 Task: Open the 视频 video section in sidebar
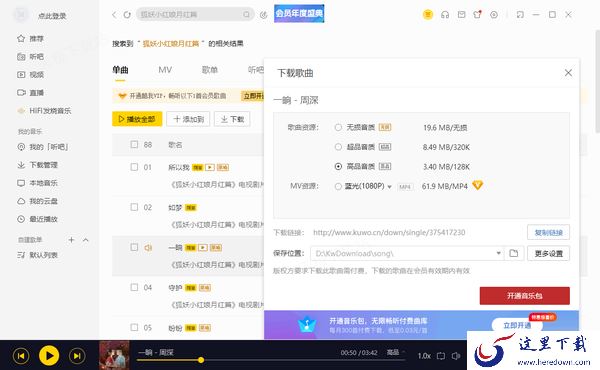pos(30,75)
